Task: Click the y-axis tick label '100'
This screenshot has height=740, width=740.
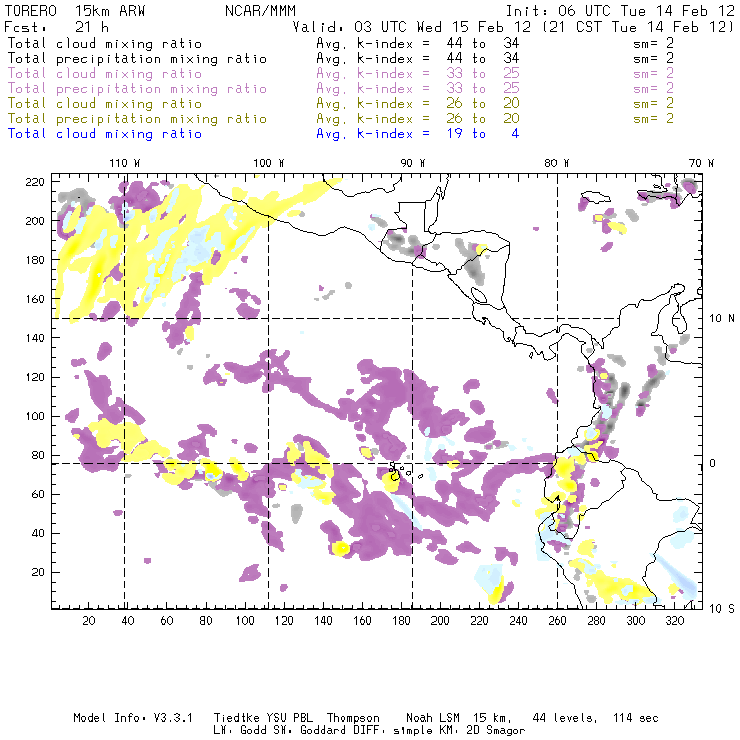Action: click(x=35, y=416)
